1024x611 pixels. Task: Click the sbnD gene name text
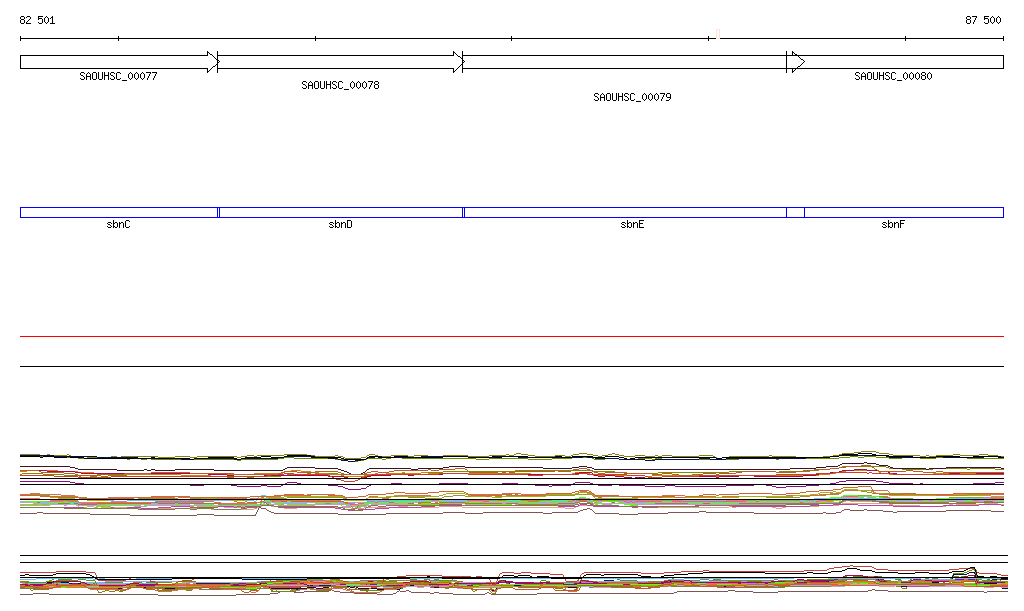[x=340, y=225]
